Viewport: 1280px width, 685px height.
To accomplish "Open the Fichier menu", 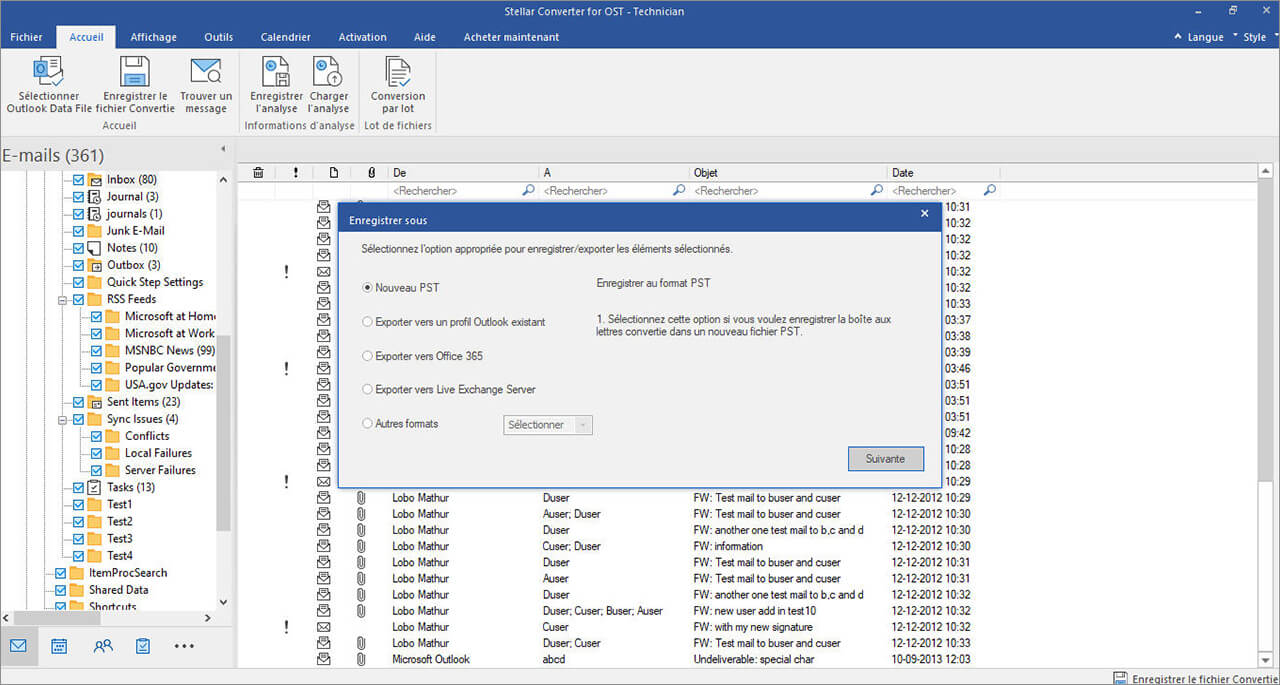I will pos(26,37).
